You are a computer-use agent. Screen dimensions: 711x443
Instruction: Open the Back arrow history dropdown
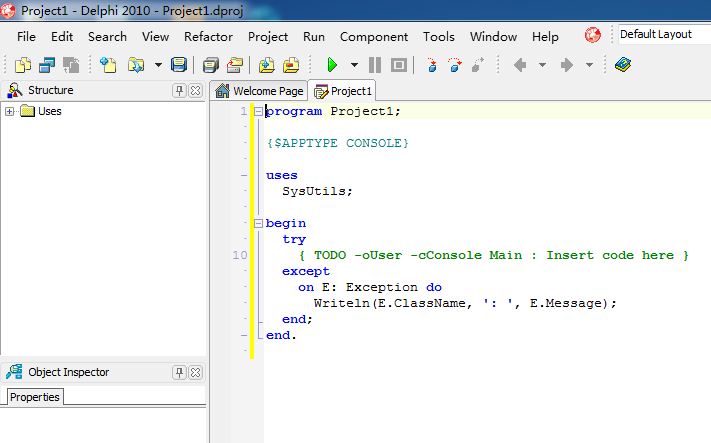542,65
